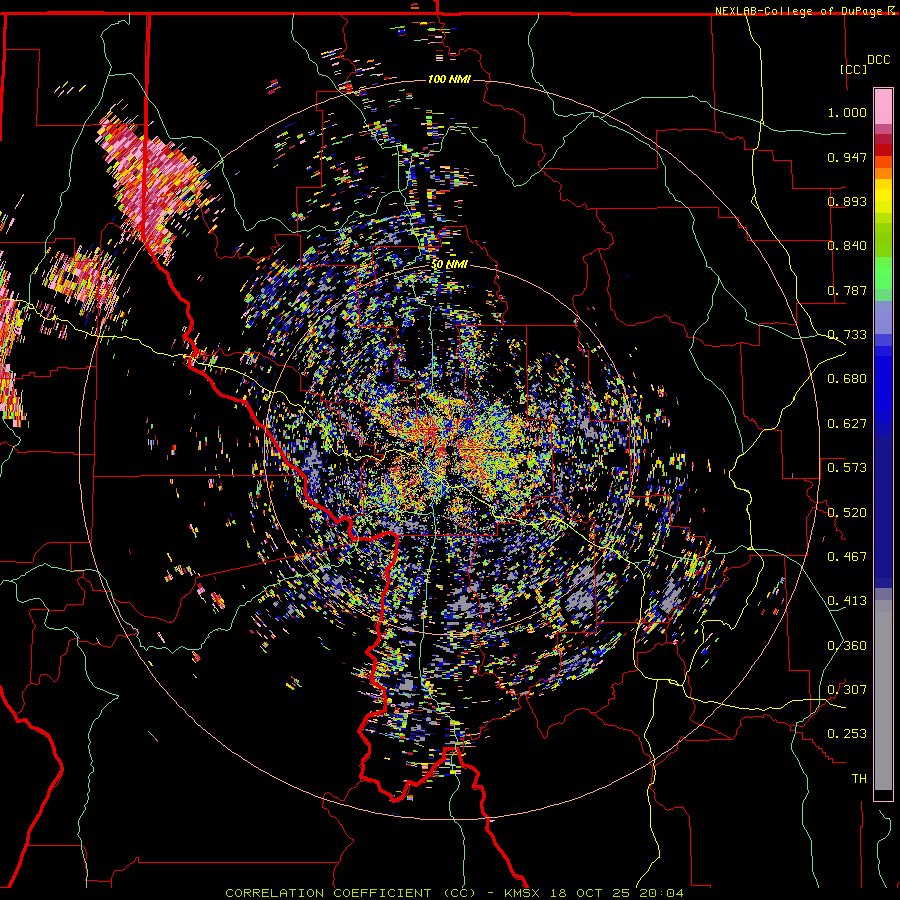
Task: Click the 0.947 scale value
Action: click(x=847, y=157)
